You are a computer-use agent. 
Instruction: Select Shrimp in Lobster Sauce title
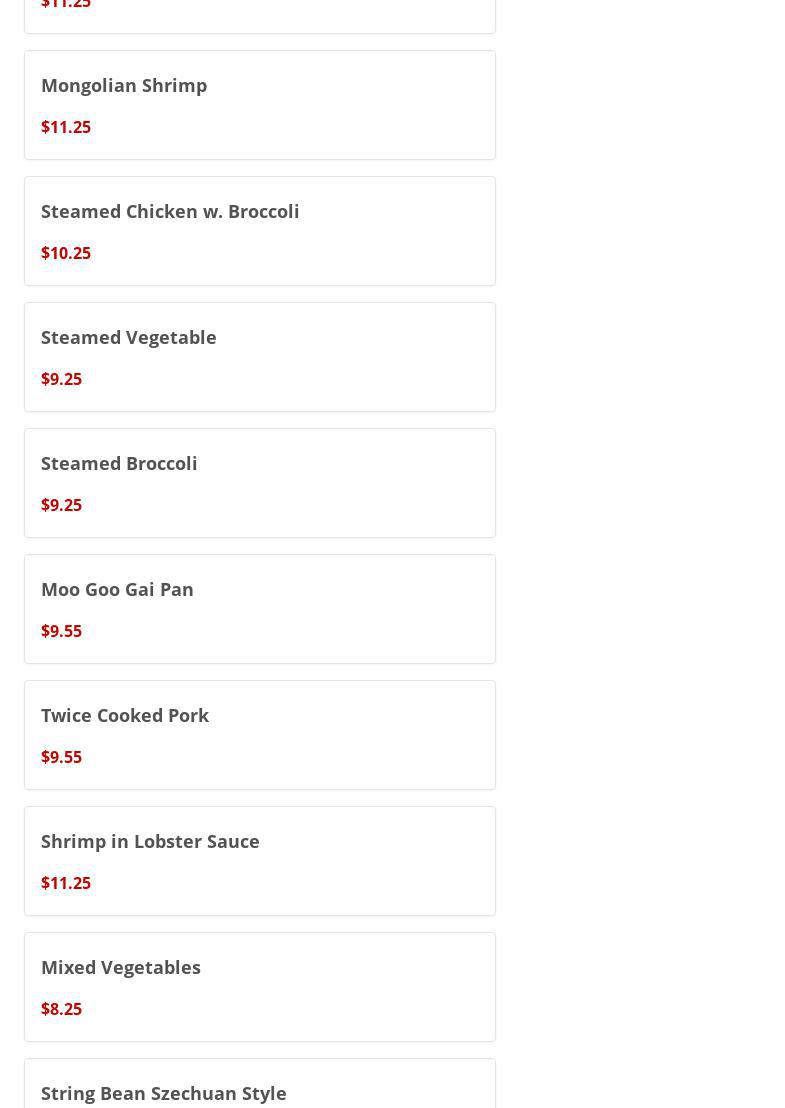point(150,841)
